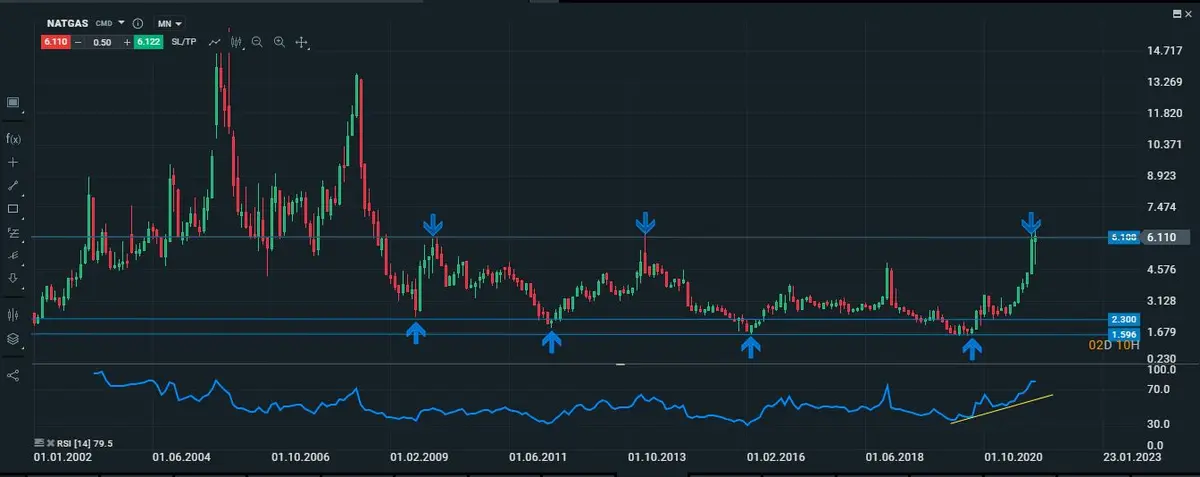This screenshot has width=1200, height=477.
Task: Open the arrow marker tool
Action: click(x=14, y=278)
